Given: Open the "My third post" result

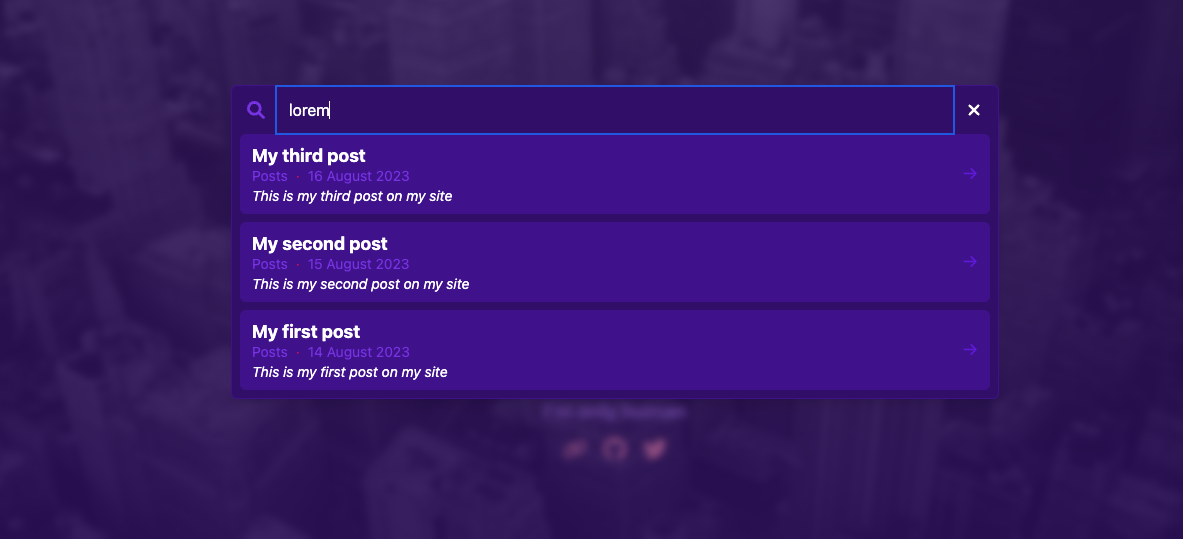Looking at the screenshot, I should (x=309, y=156).
